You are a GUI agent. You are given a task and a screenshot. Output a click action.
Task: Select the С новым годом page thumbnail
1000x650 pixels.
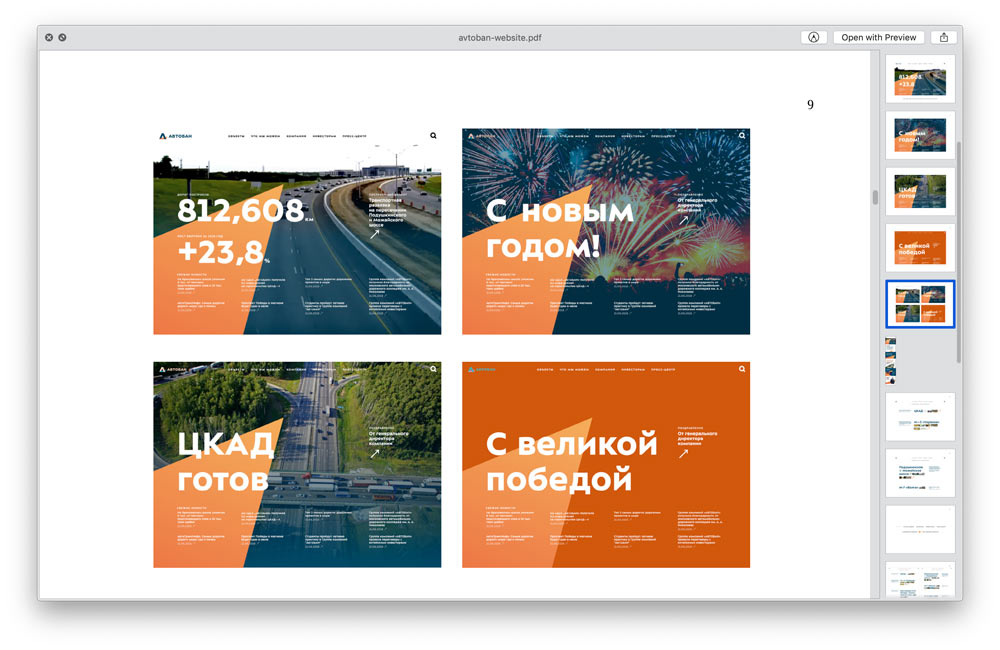(x=920, y=136)
